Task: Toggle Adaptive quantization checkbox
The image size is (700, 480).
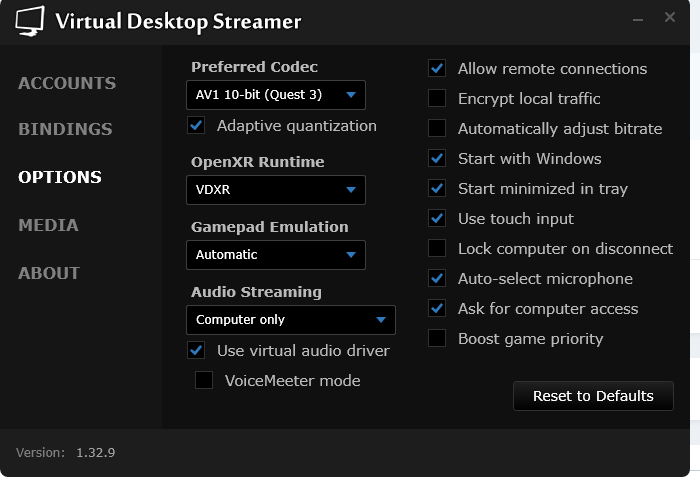Action: tap(196, 126)
